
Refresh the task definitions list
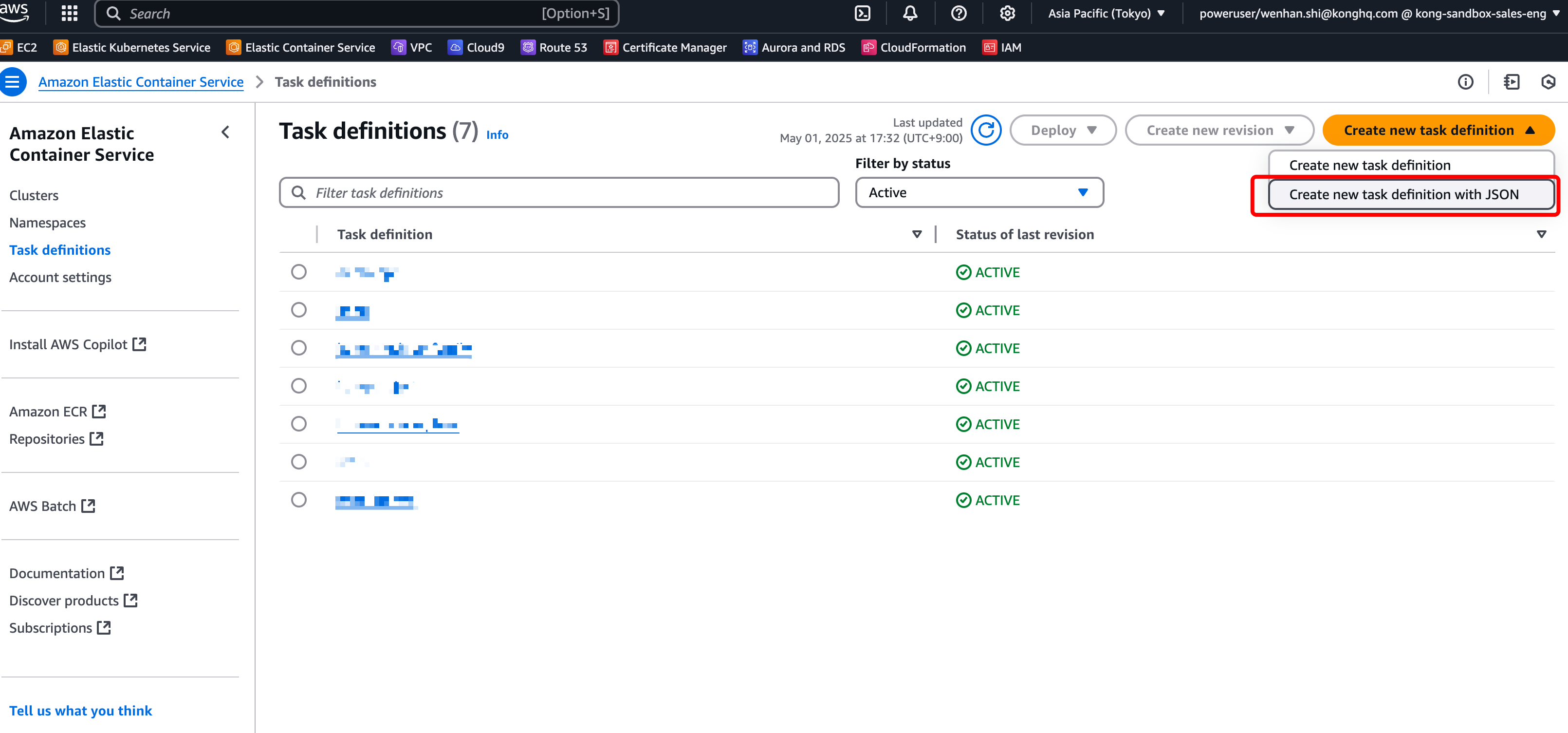tap(986, 131)
